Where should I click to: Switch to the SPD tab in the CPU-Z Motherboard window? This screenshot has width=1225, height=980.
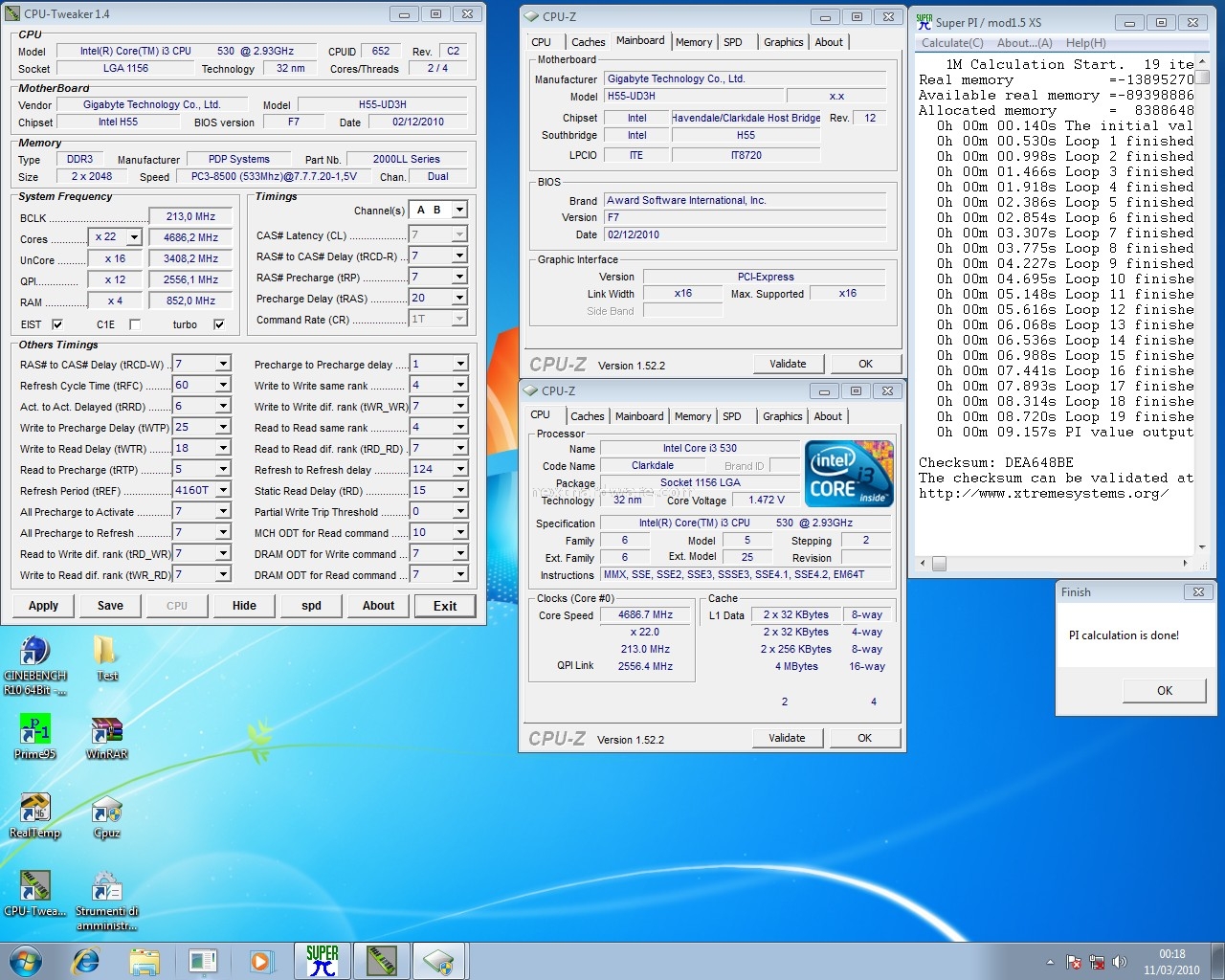(733, 42)
